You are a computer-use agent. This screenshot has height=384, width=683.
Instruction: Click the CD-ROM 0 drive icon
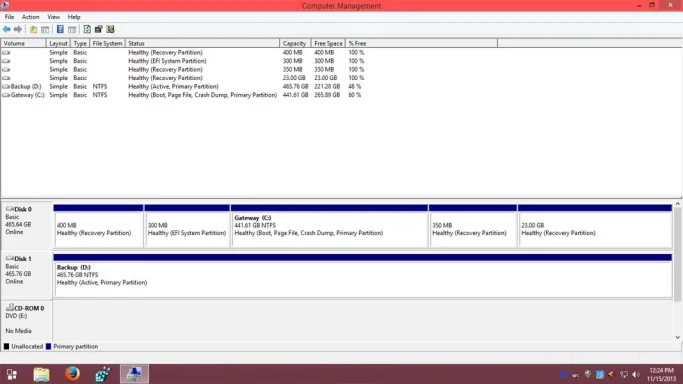coord(10,307)
